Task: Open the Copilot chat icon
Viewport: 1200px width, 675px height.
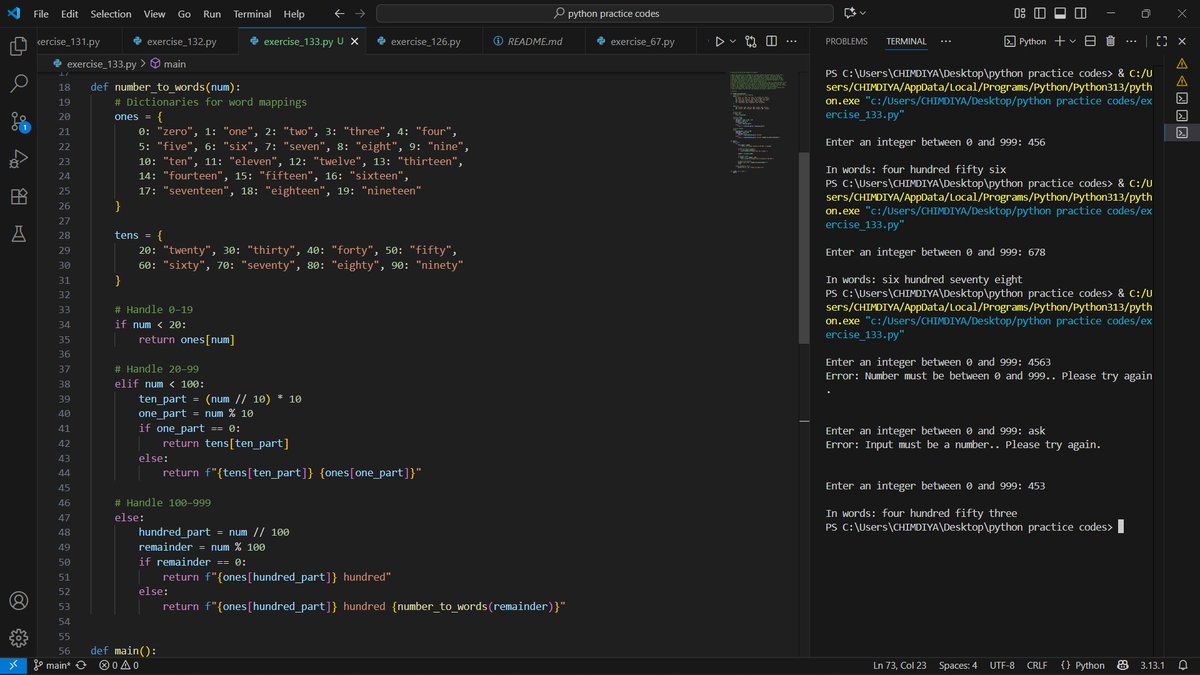Action: click(x=850, y=14)
